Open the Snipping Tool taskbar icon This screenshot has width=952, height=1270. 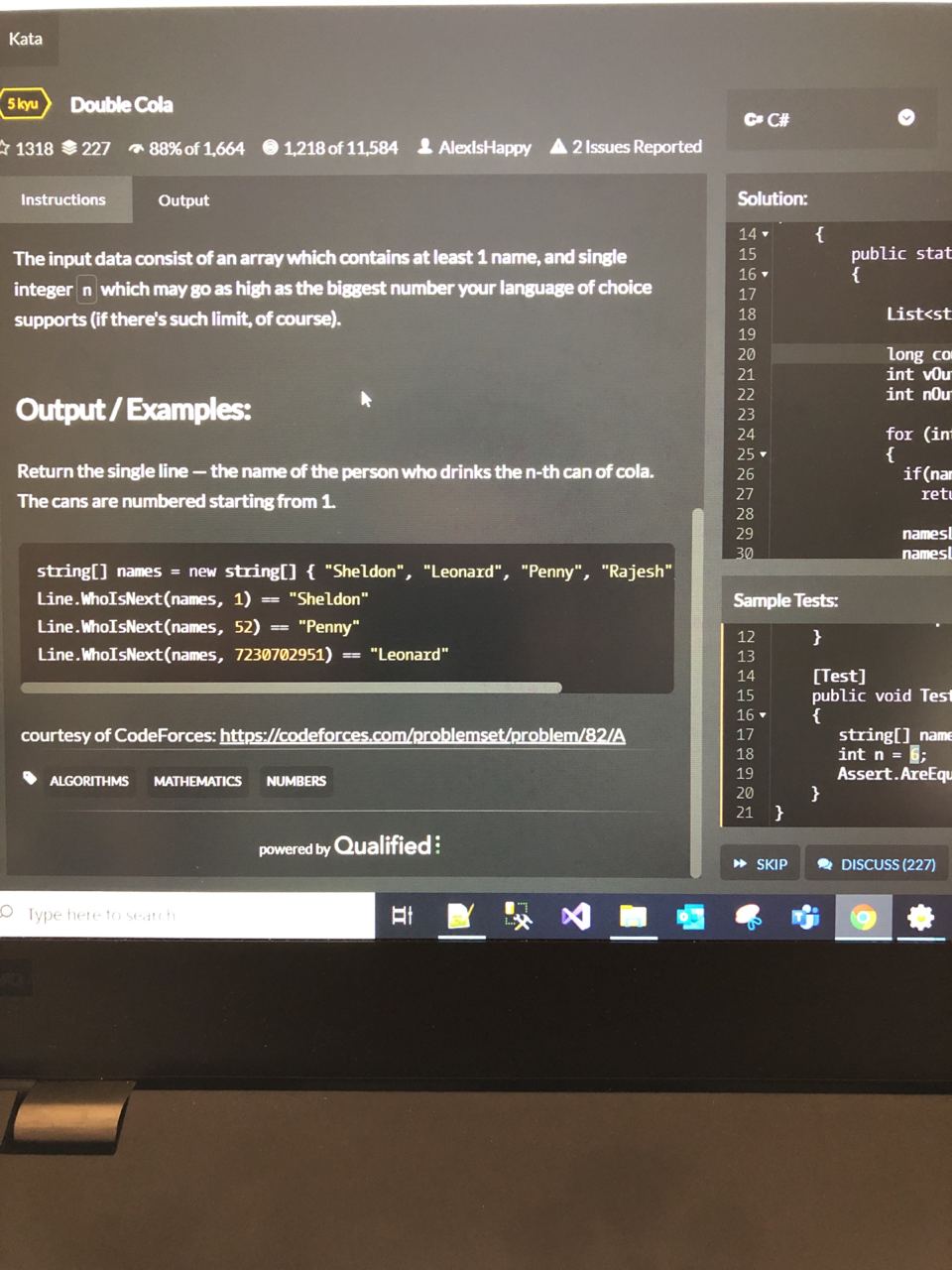coord(749,917)
